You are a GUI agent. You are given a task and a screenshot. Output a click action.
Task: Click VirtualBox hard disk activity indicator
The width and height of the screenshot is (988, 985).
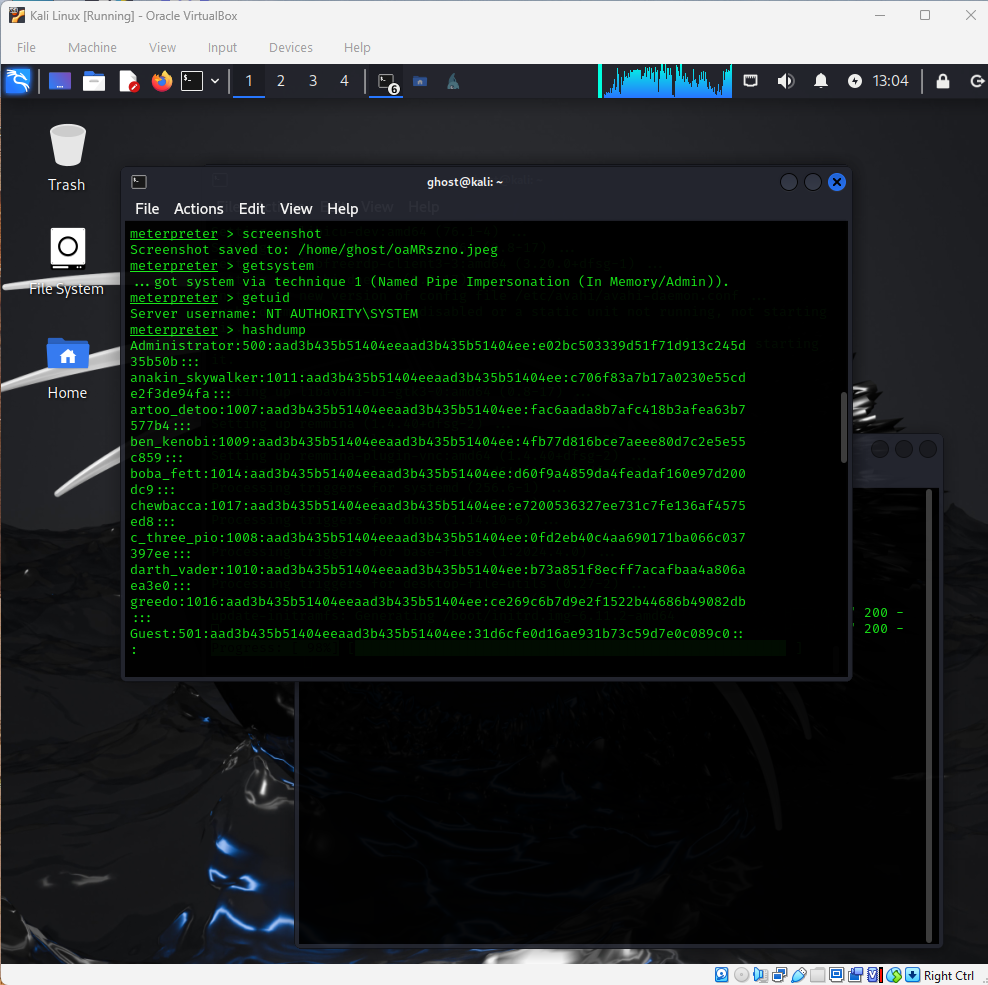click(x=721, y=975)
